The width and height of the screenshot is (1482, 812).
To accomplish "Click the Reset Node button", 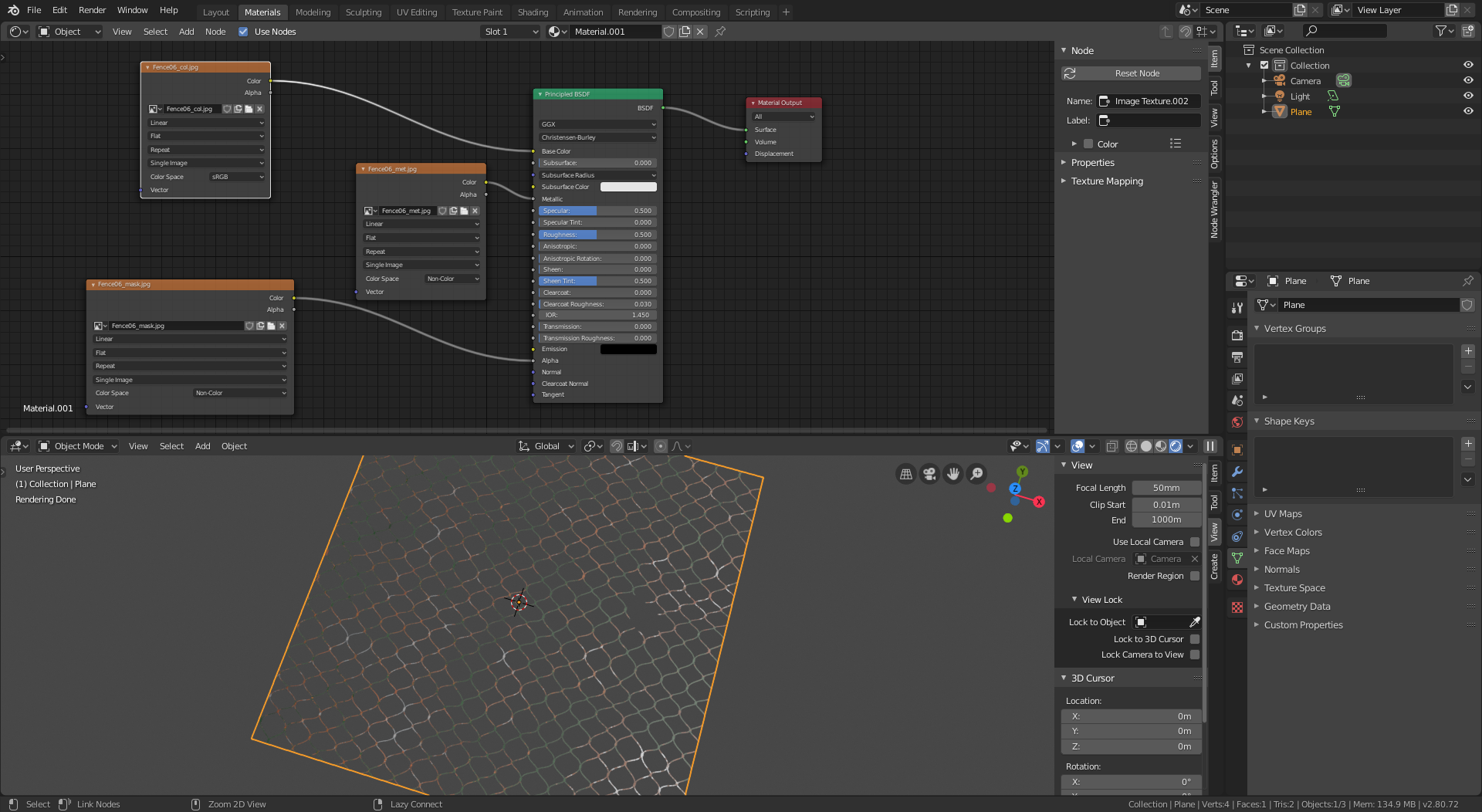I will 1131,73.
